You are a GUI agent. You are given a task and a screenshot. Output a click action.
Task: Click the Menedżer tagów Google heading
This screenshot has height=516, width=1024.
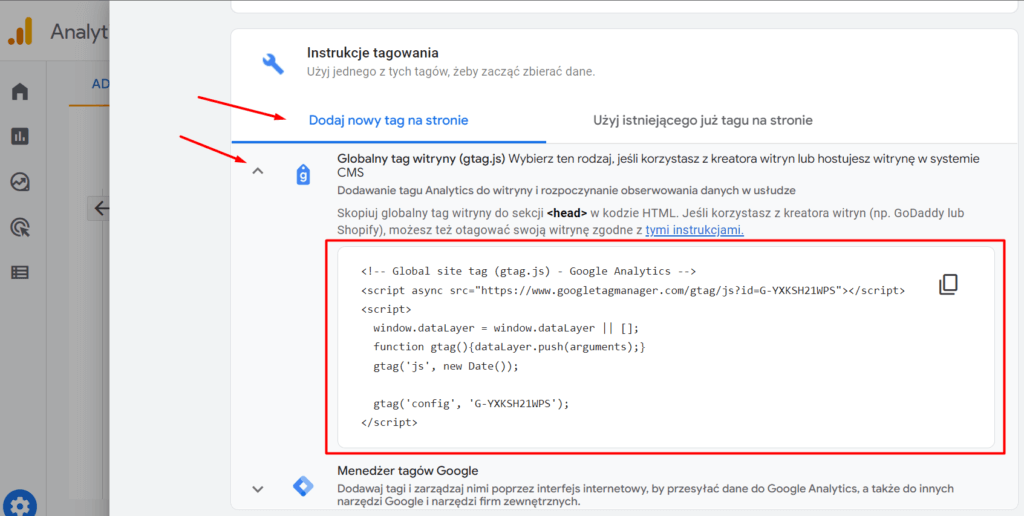pos(408,470)
